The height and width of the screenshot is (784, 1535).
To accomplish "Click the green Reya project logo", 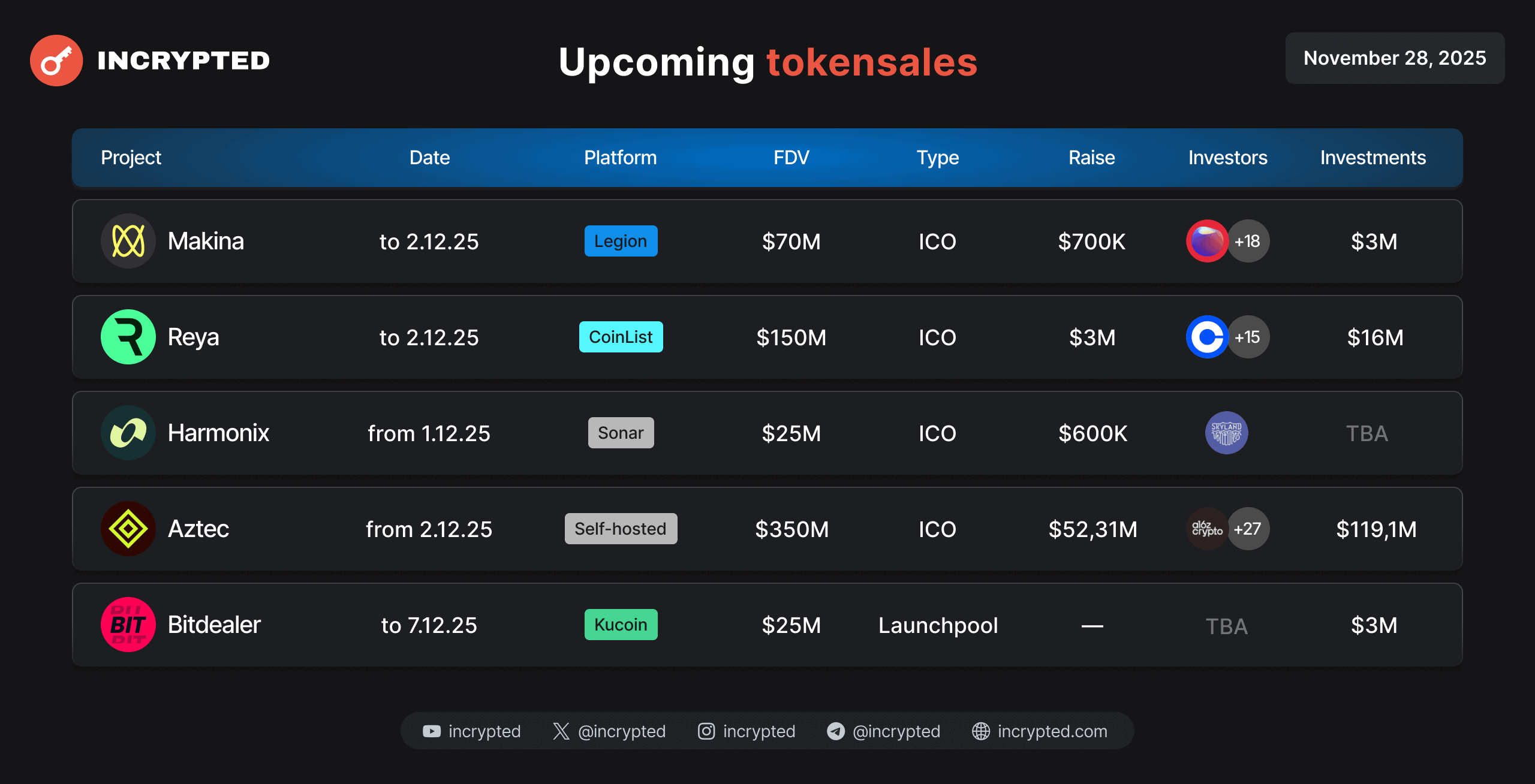I will pyautogui.click(x=128, y=337).
